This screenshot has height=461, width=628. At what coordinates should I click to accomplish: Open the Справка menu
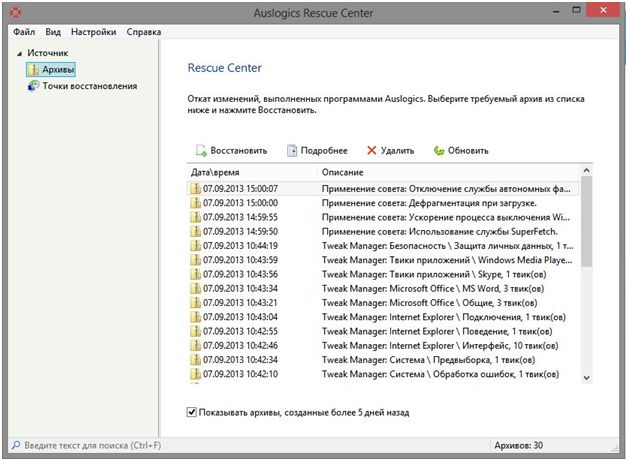click(x=144, y=32)
